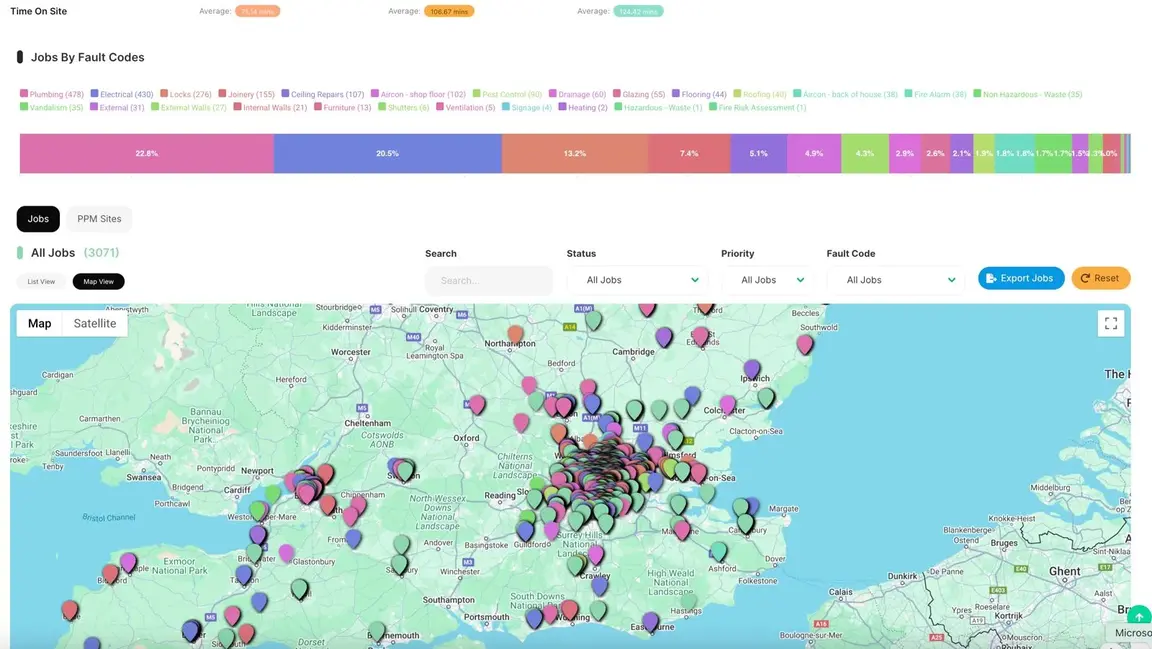
Task: Open the Priority filter dropdown
Action: point(766,280)
